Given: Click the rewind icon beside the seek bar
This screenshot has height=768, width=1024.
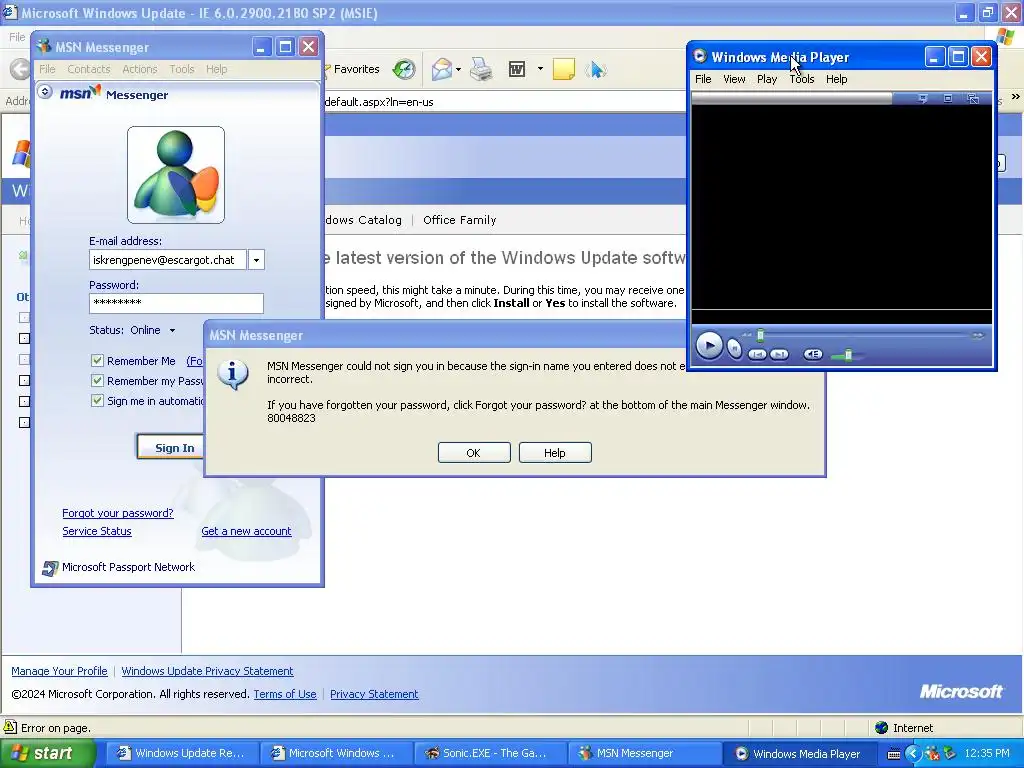Looking at the screenshot, I should point(746,335).
